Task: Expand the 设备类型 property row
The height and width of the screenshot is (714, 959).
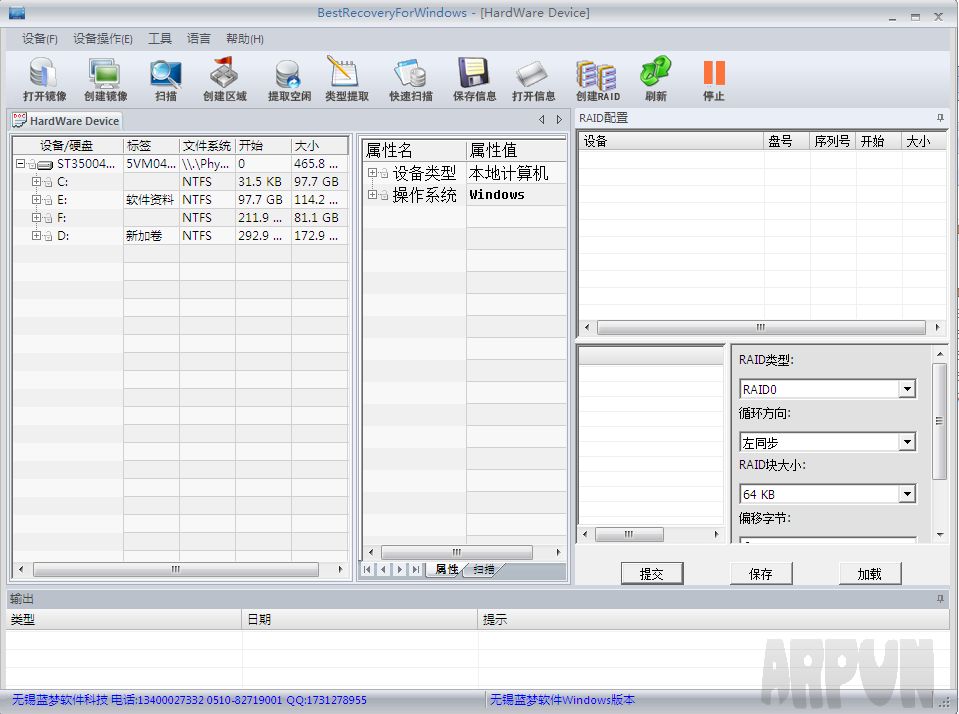Action: pos(372,173)
